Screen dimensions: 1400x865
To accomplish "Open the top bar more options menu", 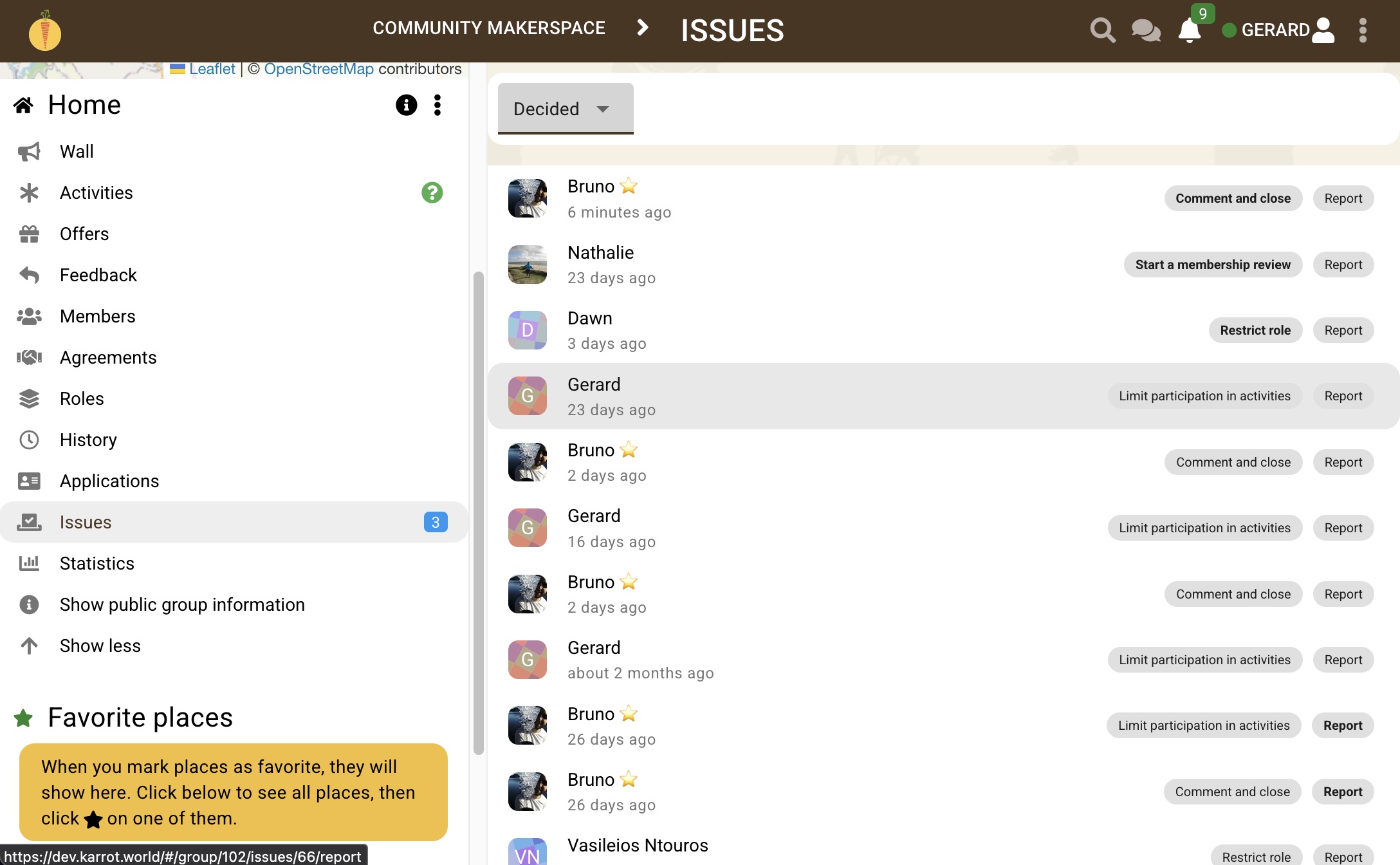I will point(1363,30).
